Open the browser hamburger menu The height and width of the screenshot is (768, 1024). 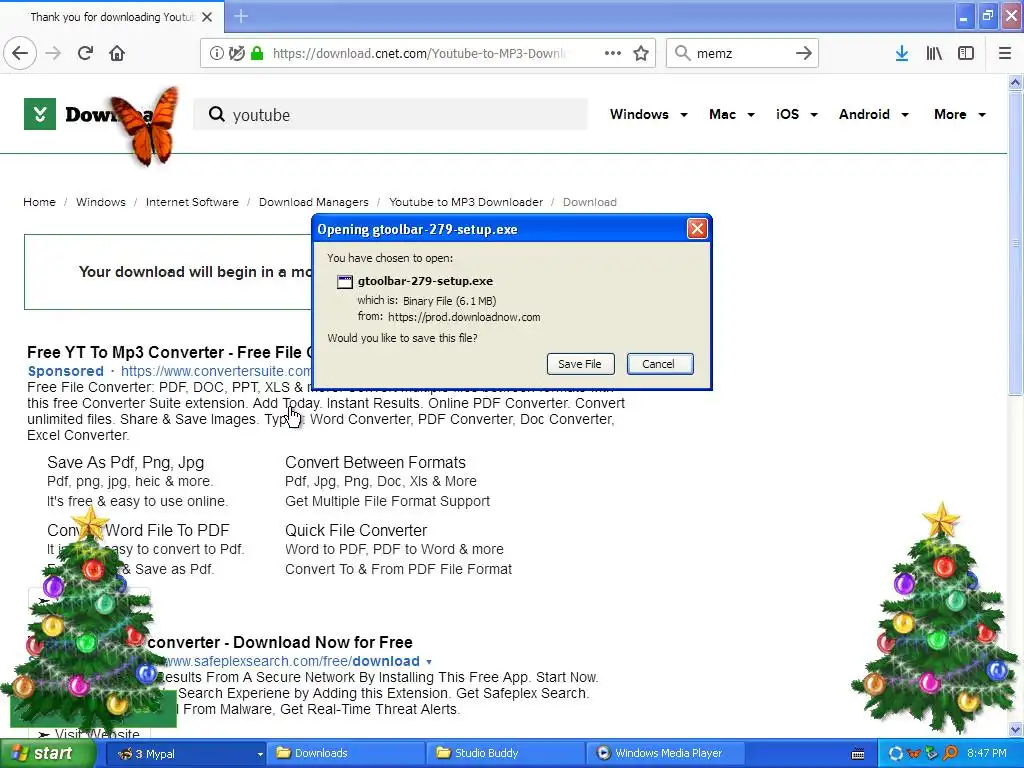click(1005, 53)
